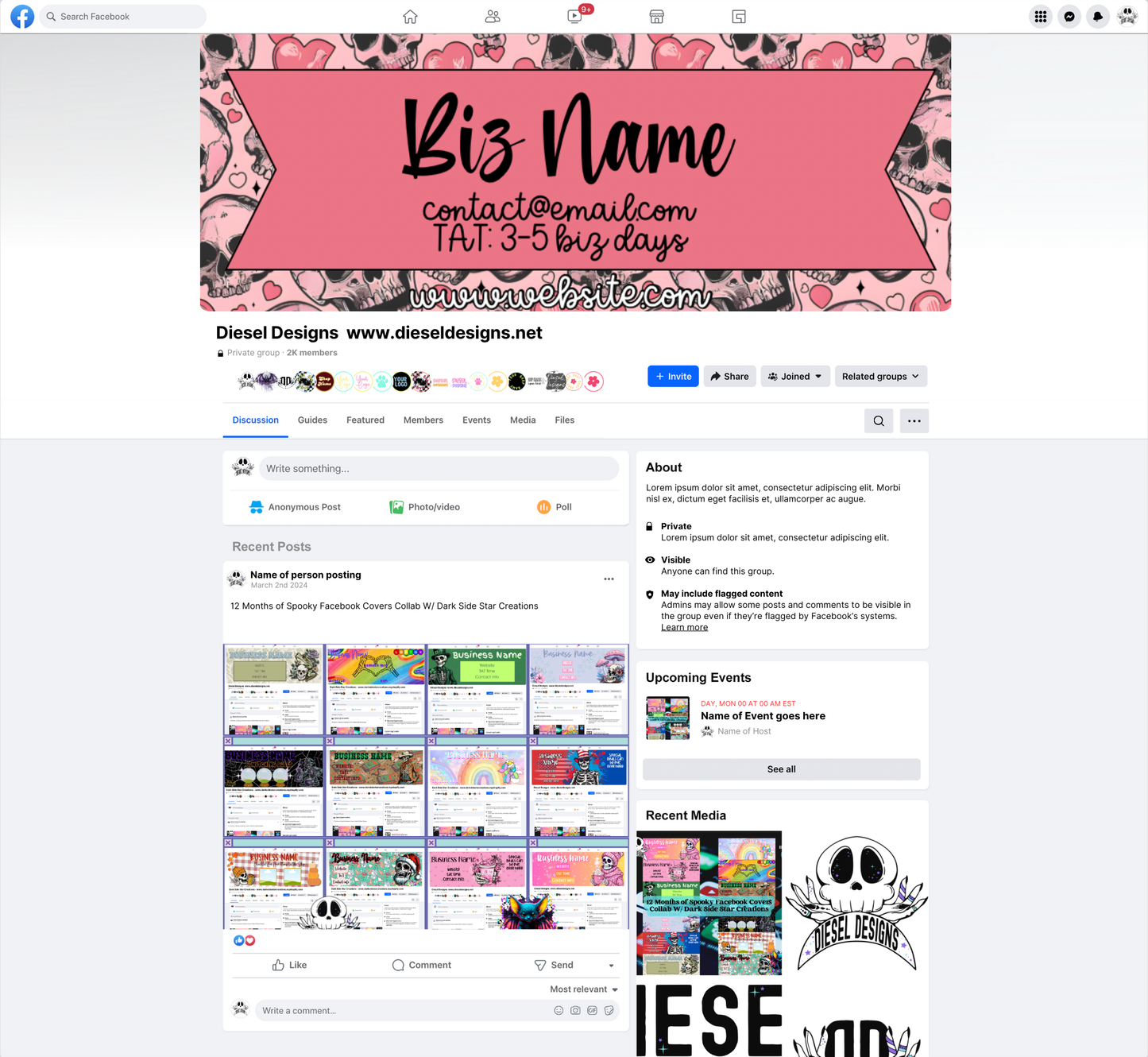Click the Write something post field
Screen dimensions: 1148x1057
point(439,469)
